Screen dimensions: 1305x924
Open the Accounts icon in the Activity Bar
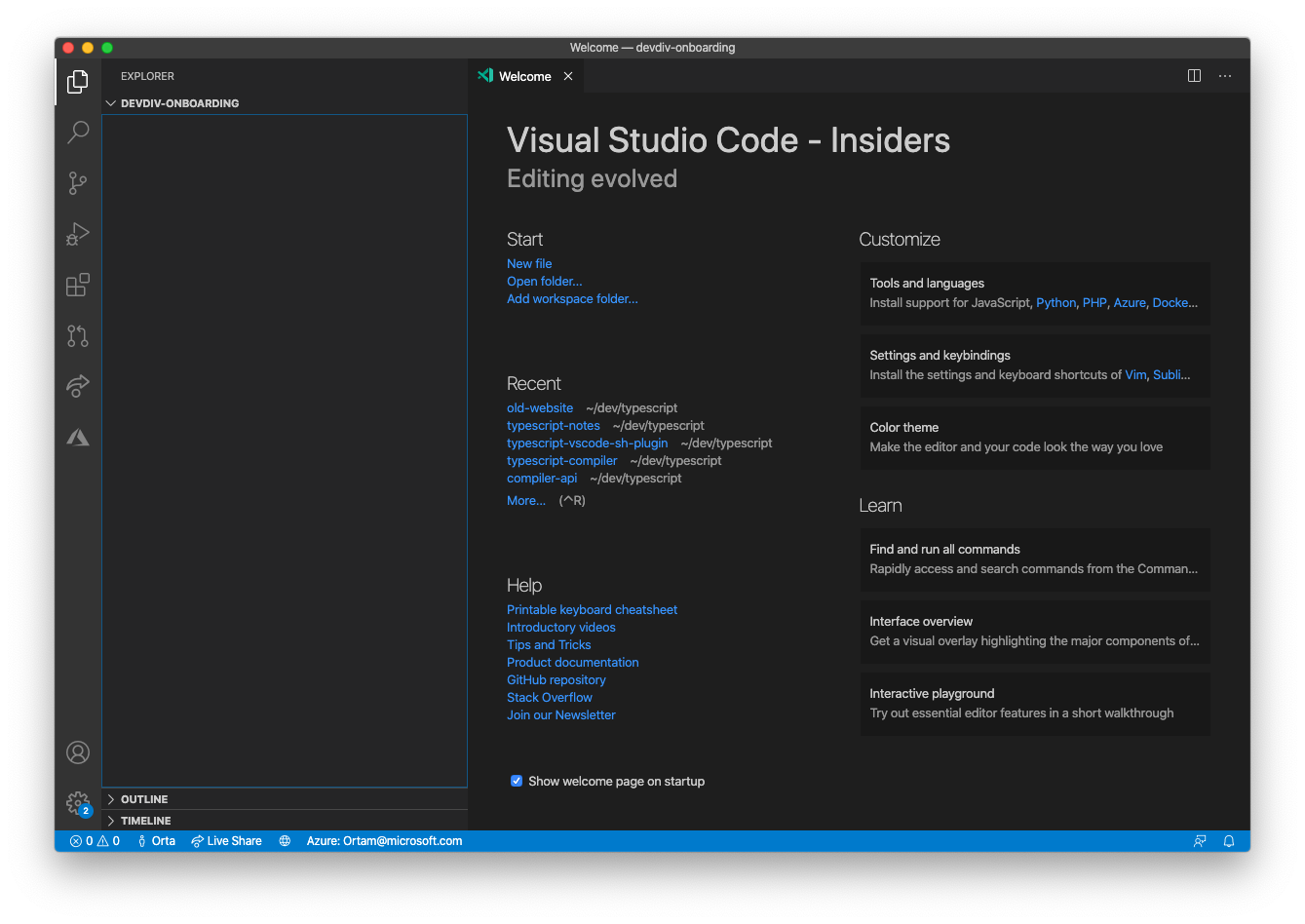[x=78, y=751]
